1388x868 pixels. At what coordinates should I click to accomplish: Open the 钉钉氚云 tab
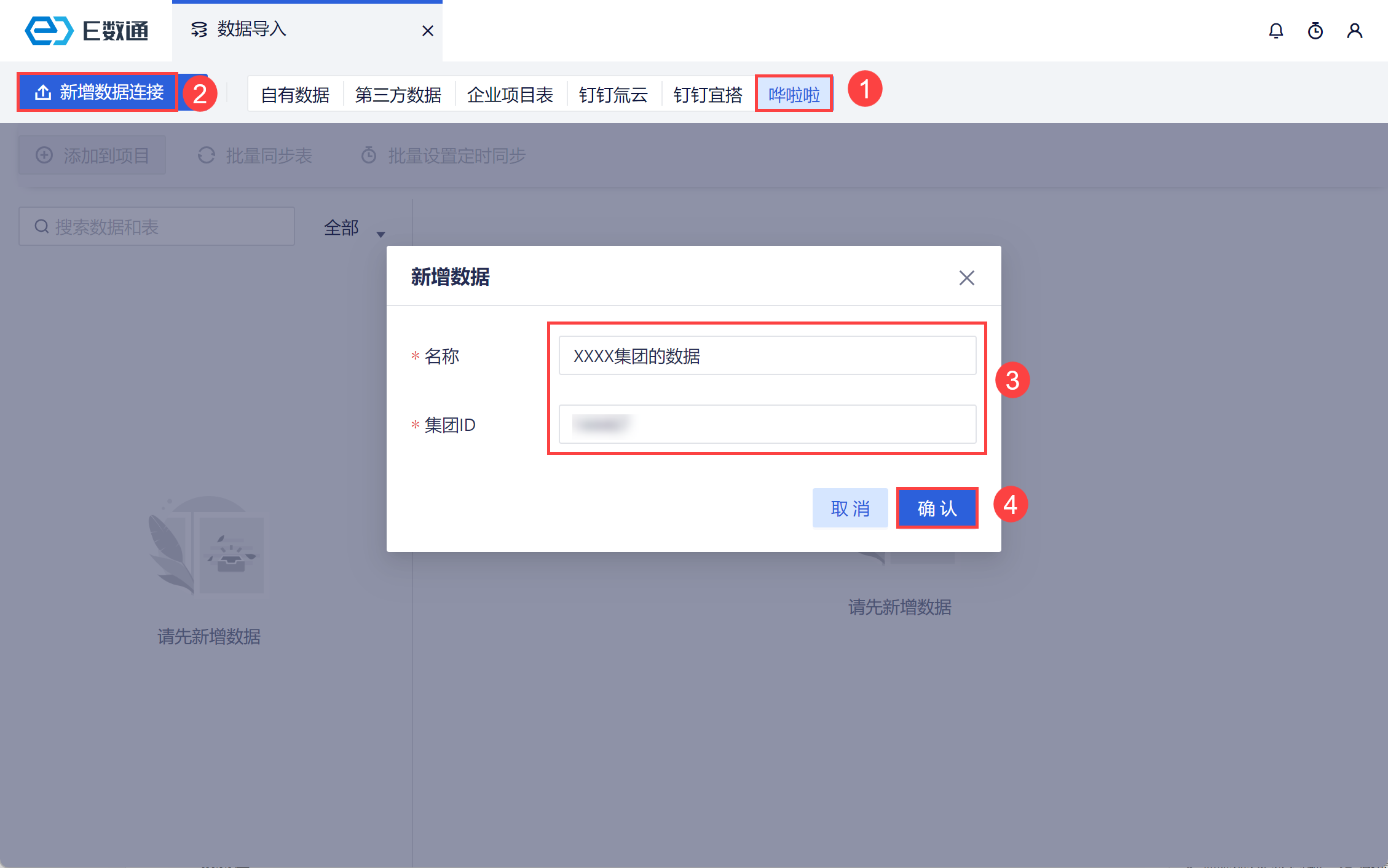[x=613, y=95]
